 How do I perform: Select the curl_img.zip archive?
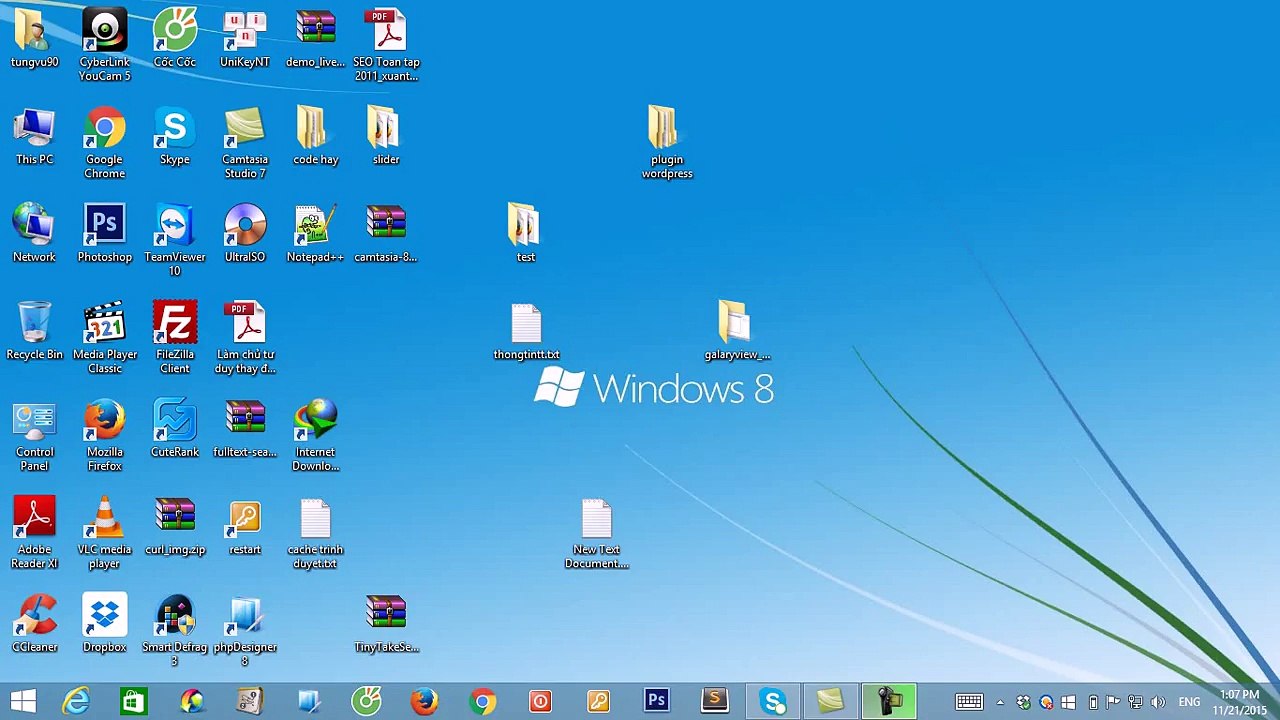click(175, 526)
